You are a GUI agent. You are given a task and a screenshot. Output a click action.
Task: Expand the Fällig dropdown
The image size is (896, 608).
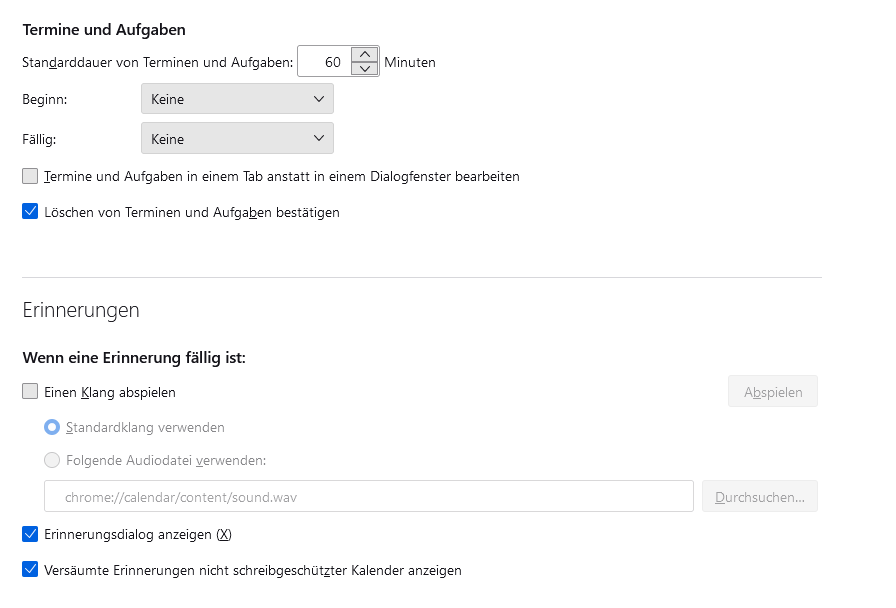tap(237, 138)
